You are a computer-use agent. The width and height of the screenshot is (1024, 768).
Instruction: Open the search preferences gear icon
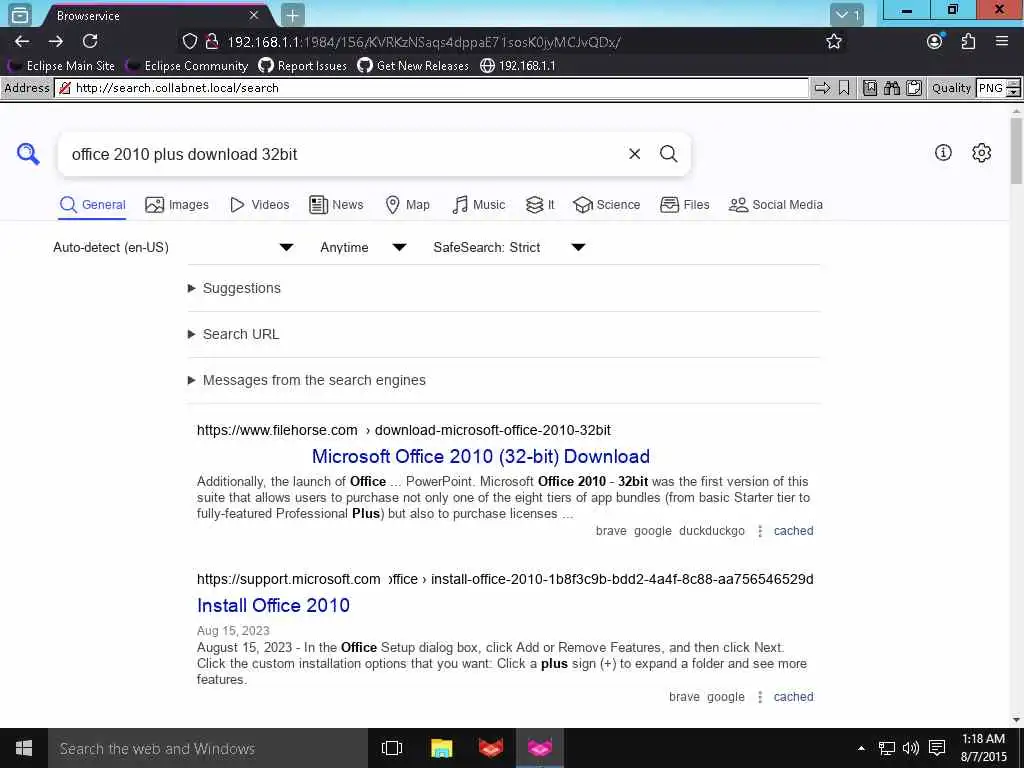point(982,153)
